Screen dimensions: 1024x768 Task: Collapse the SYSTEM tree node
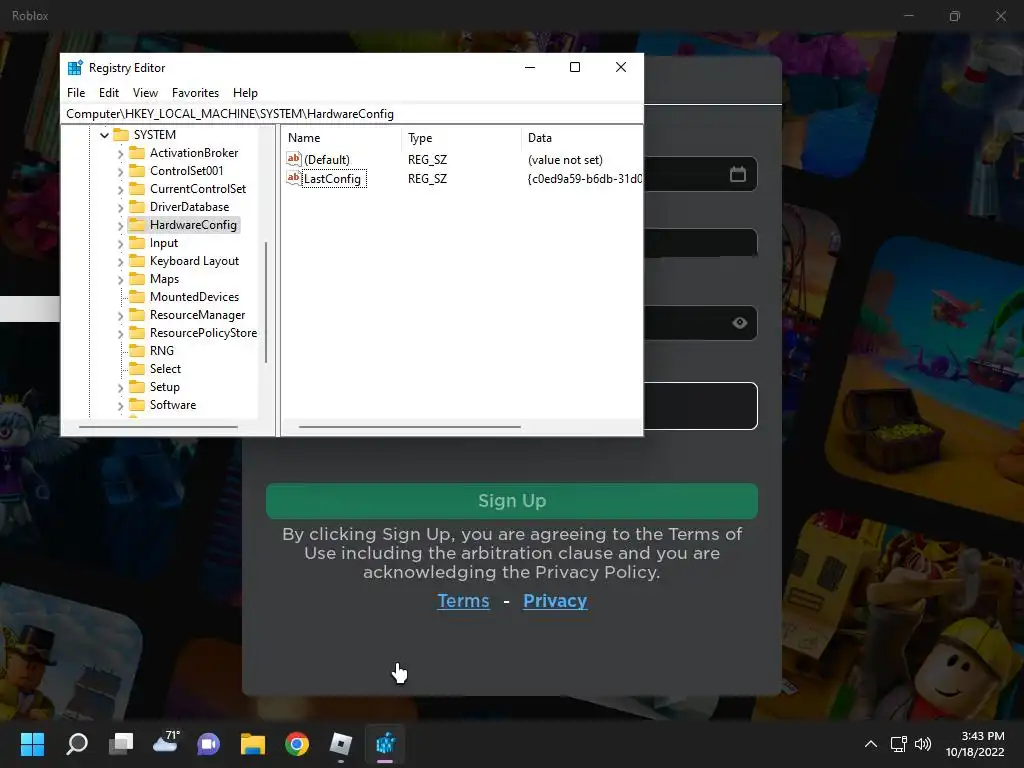[x=104, y=135]
